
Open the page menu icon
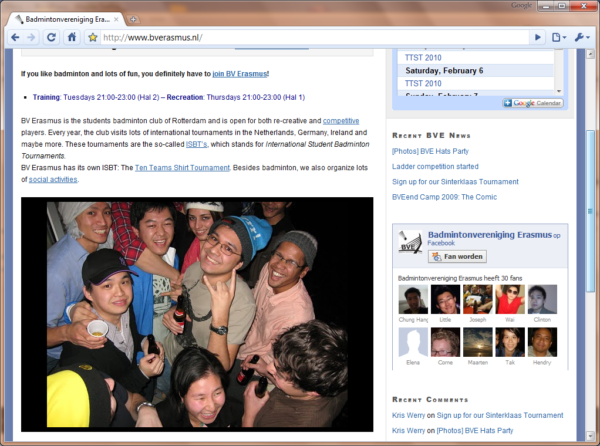[558, 37]
